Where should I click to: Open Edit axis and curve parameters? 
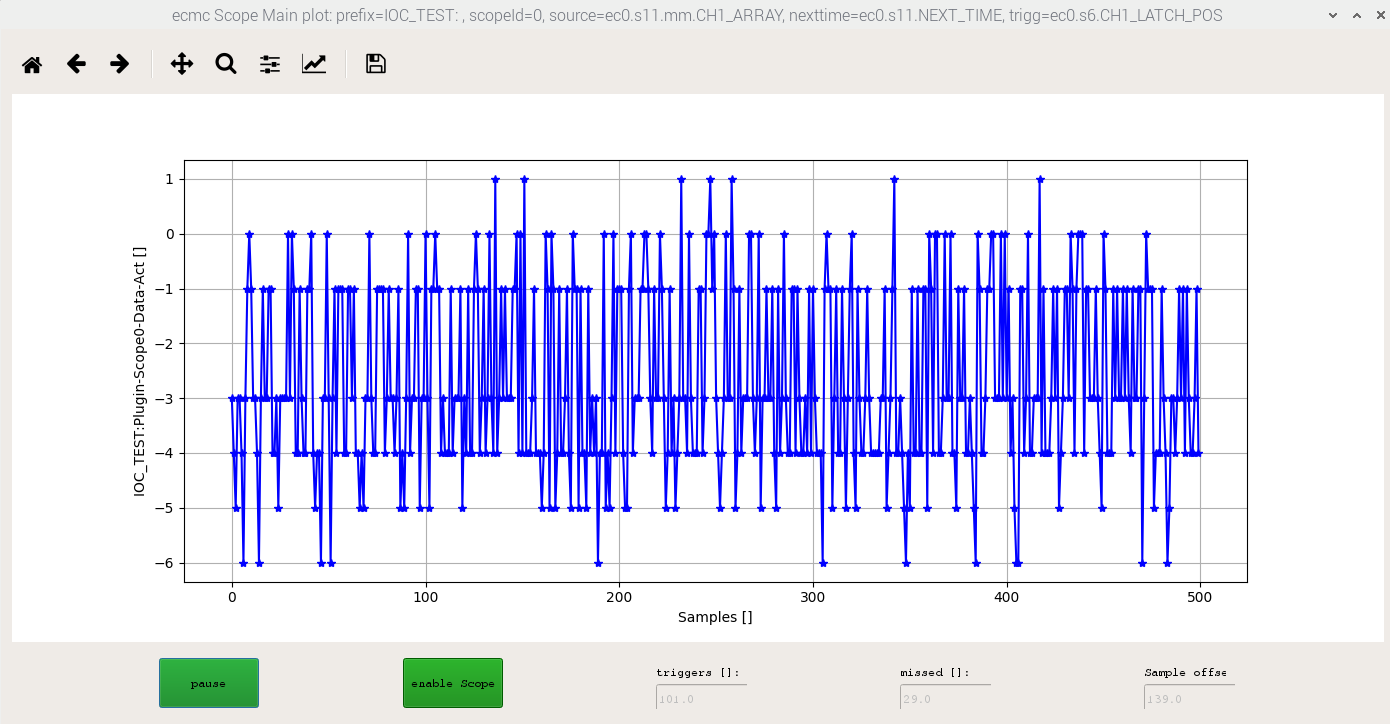314,64
